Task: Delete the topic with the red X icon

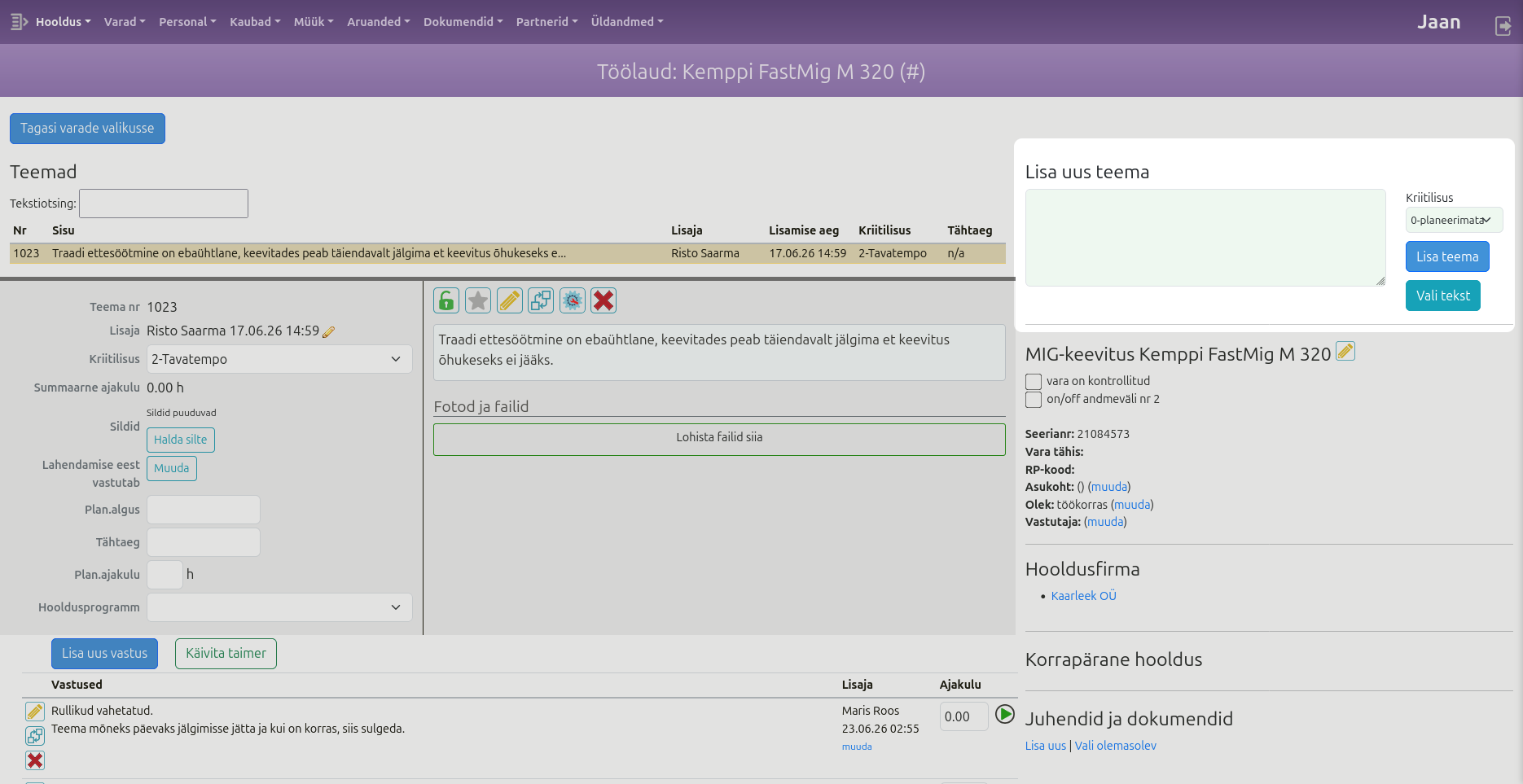Action: point(603,300)
